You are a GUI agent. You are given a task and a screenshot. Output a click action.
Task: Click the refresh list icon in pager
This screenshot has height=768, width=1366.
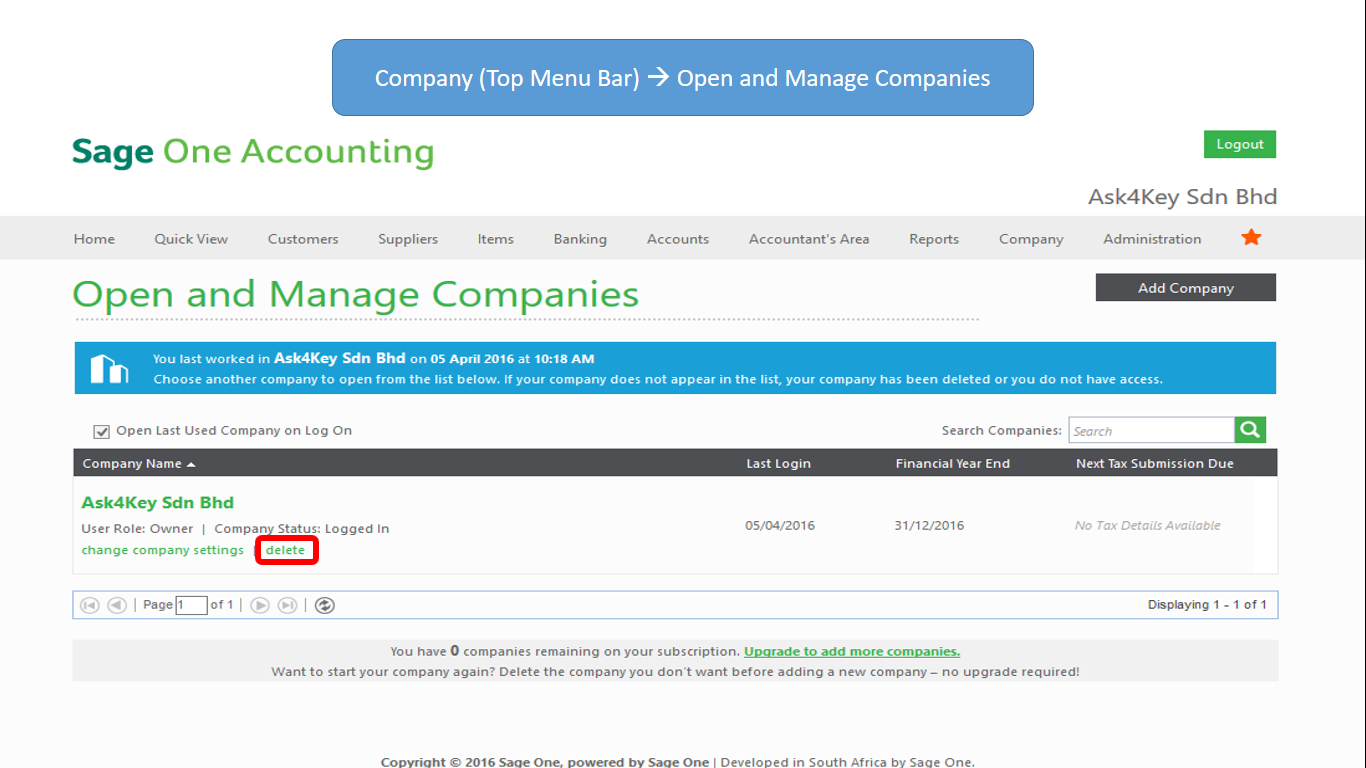[x=324, y=605]
